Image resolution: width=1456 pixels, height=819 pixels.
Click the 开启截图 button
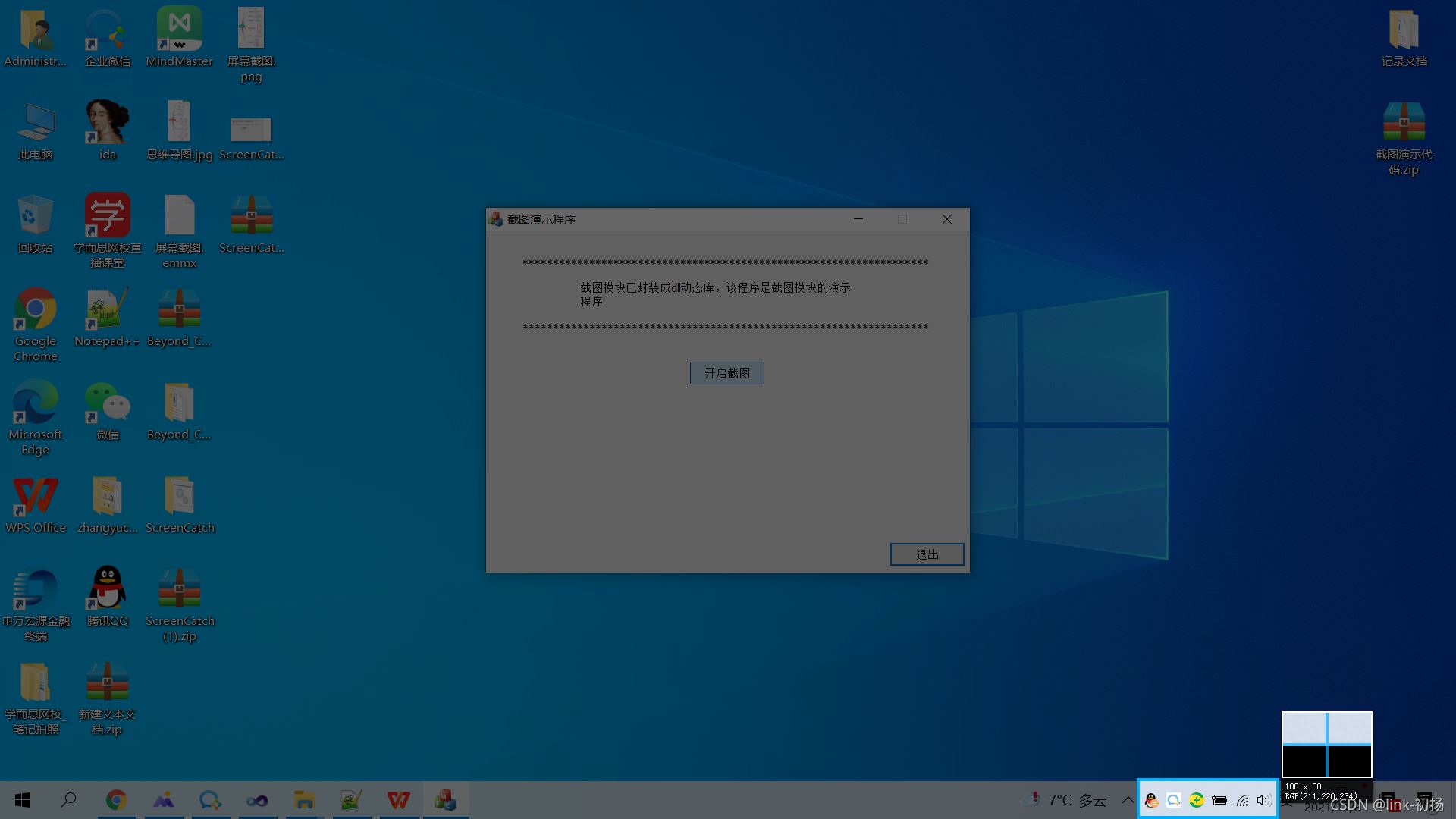point(727,372)
